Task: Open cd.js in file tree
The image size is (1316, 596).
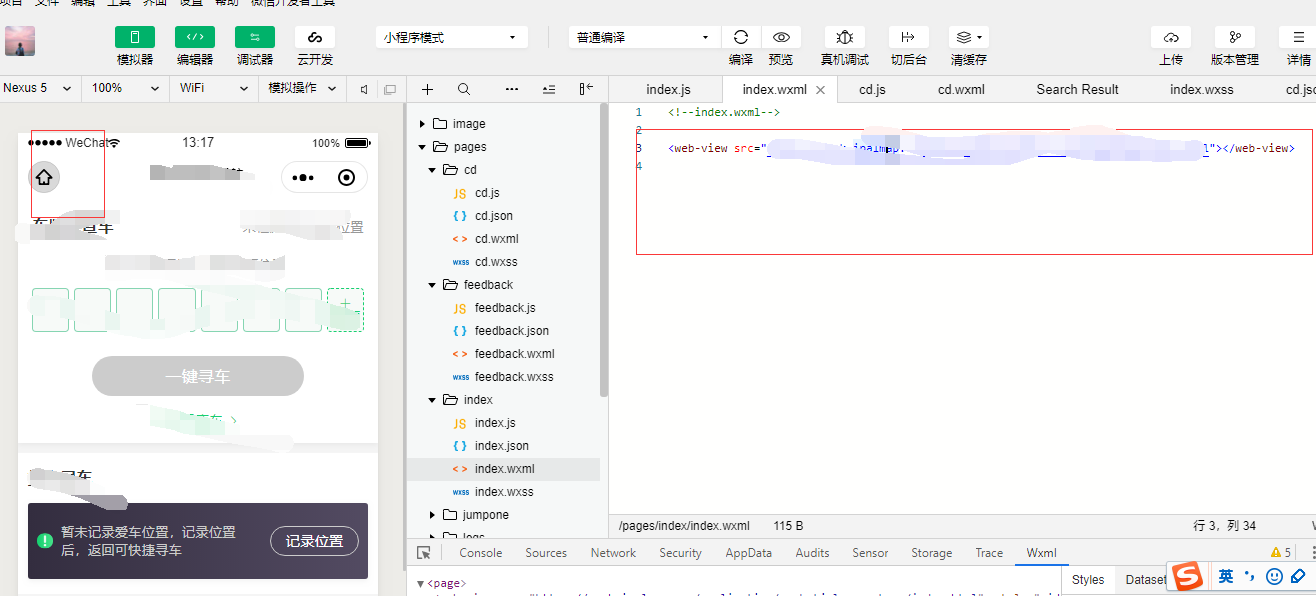Action: pyautogui.click(x=487, y=193)
